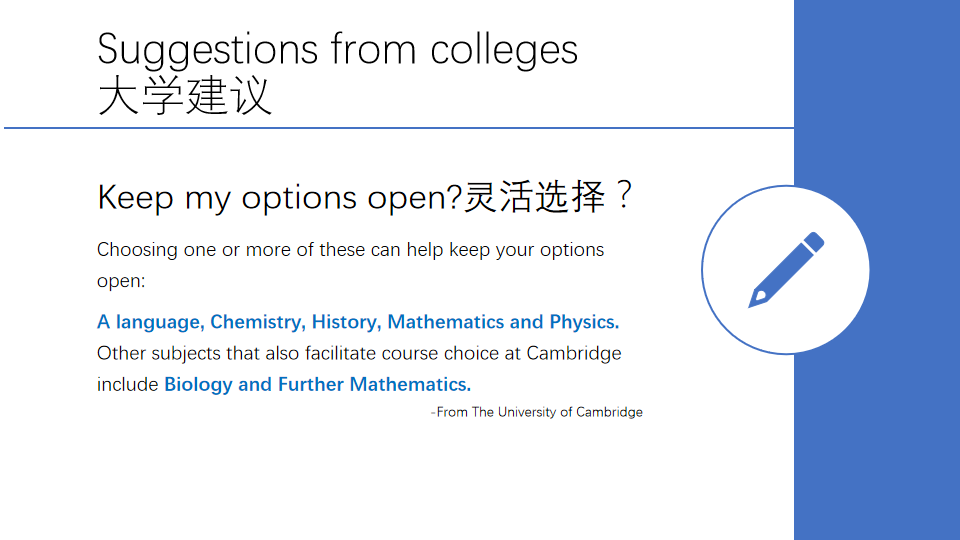Select the white circle around the pencil

coord(786,269)
